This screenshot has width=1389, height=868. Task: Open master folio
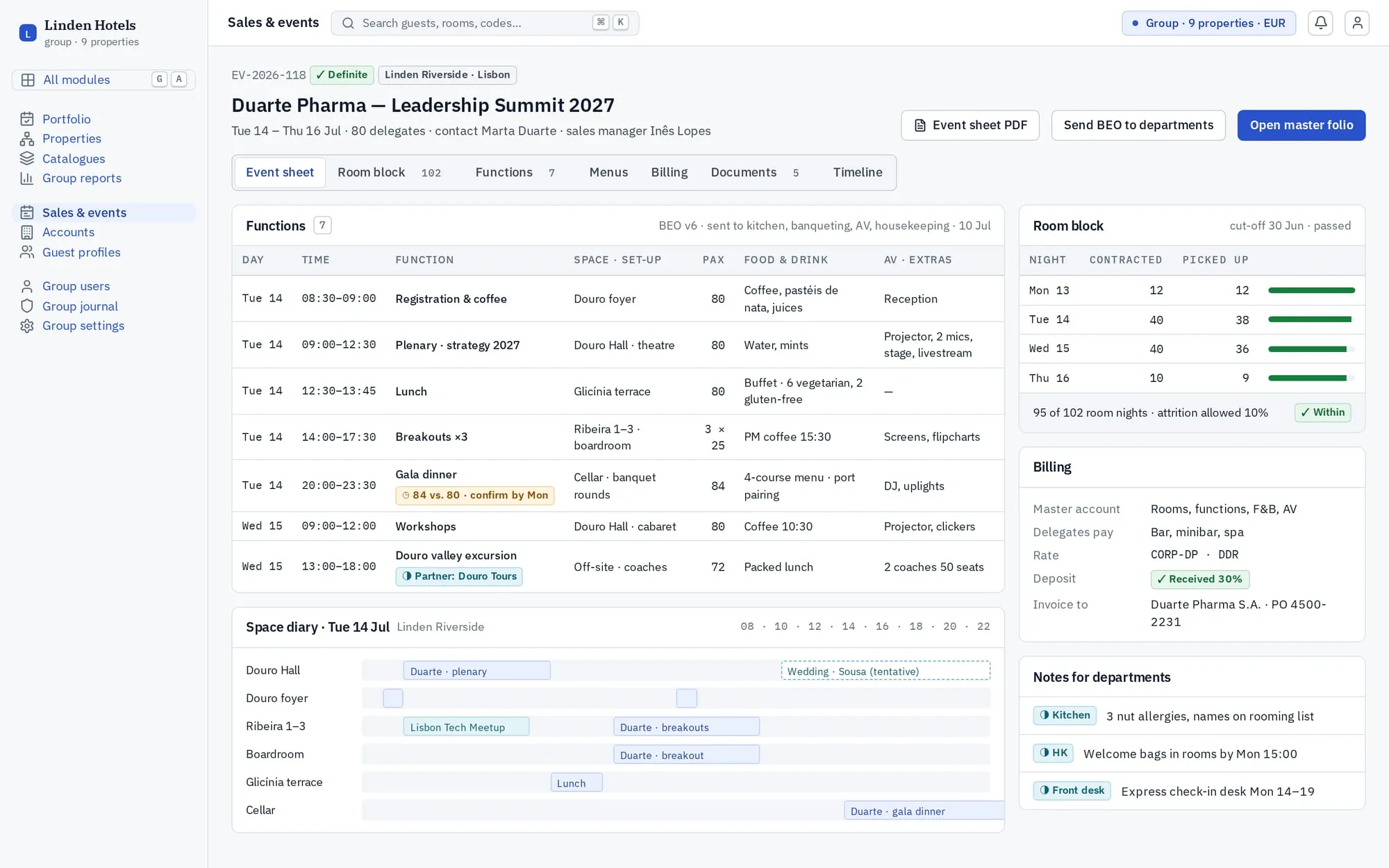[1301, 125]
